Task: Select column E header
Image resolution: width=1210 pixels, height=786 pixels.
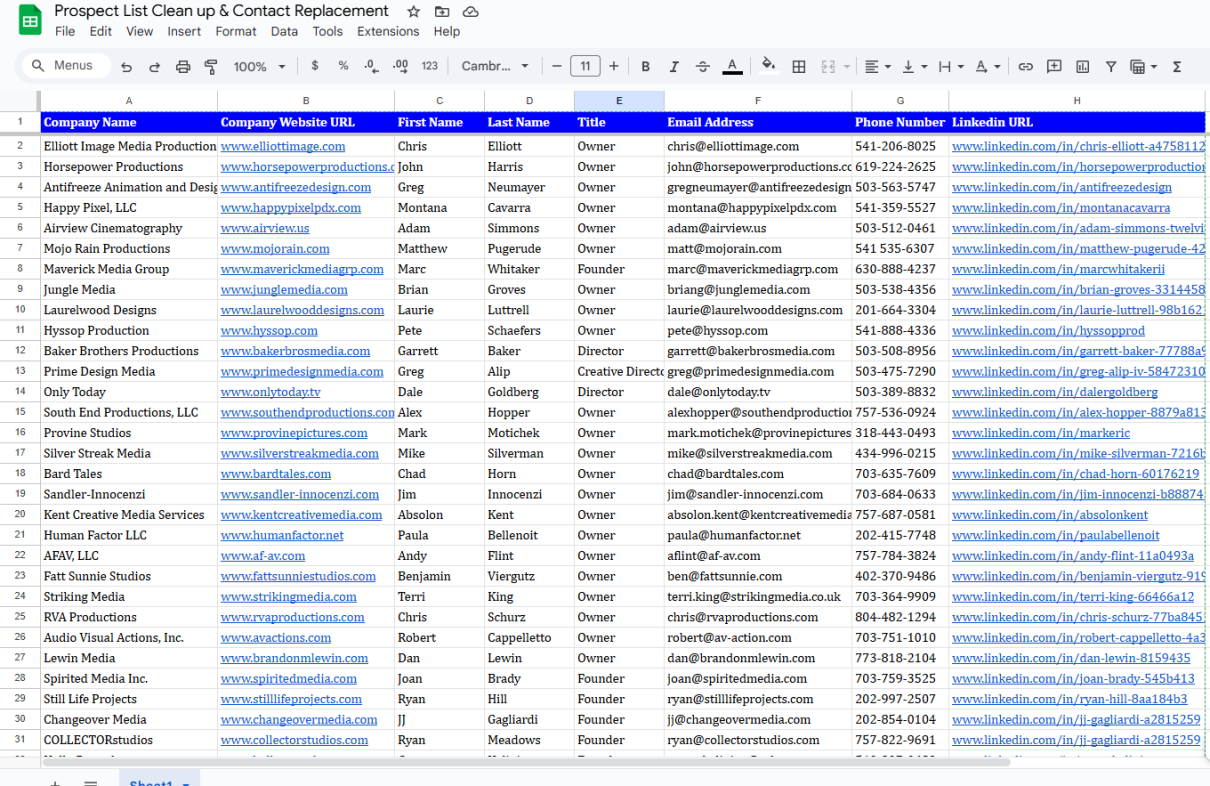Action: [619, 101]
